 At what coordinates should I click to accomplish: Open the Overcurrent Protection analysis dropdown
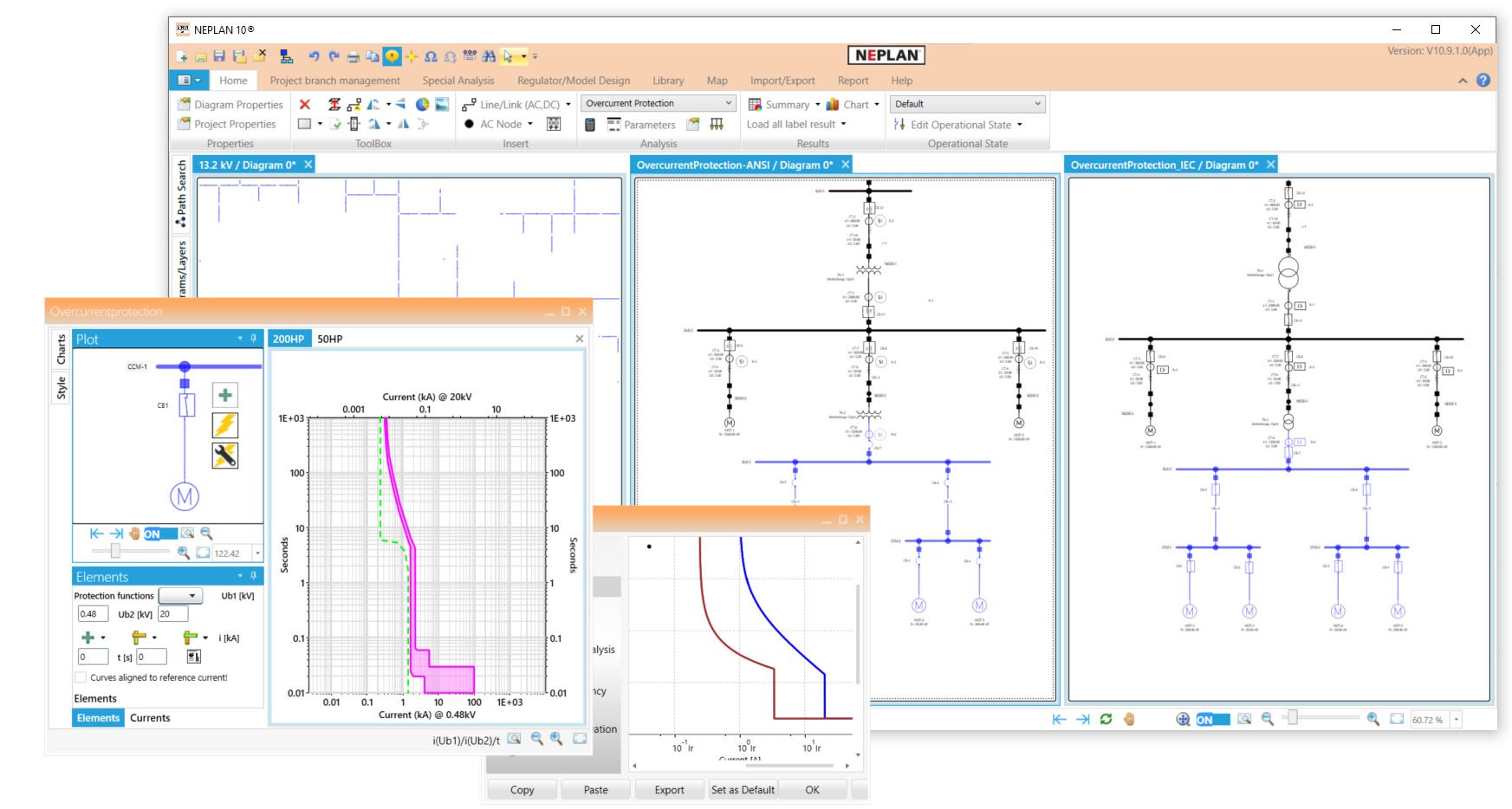[x=659, y=103]
